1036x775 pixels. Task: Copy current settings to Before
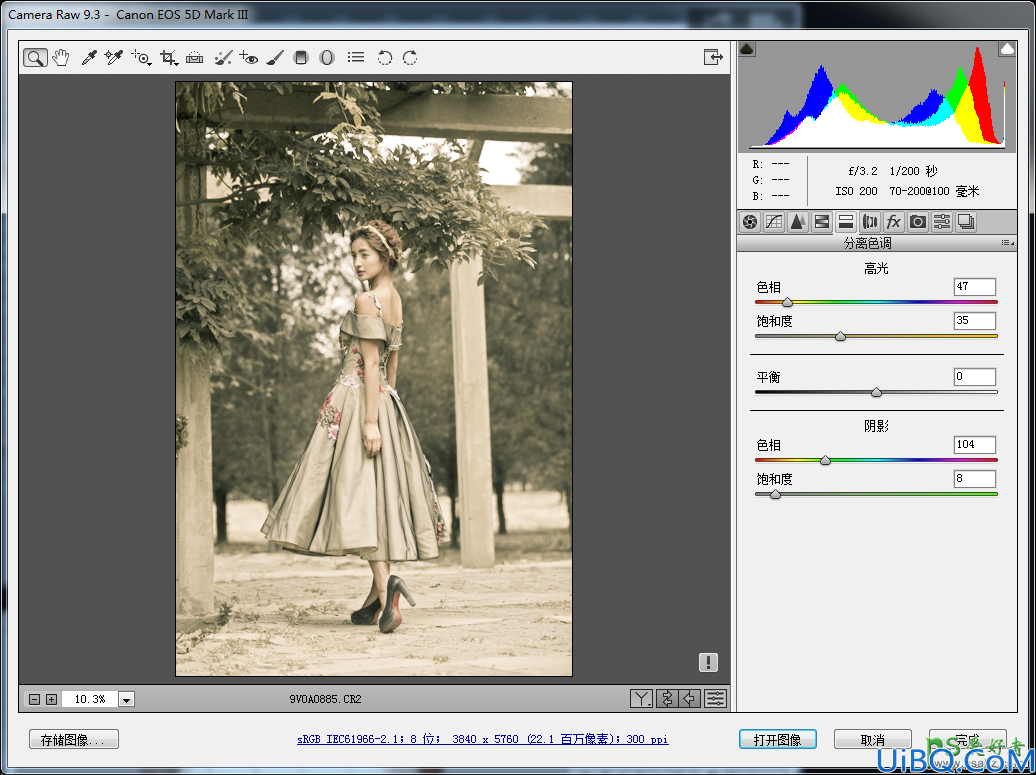coord(690,698)
